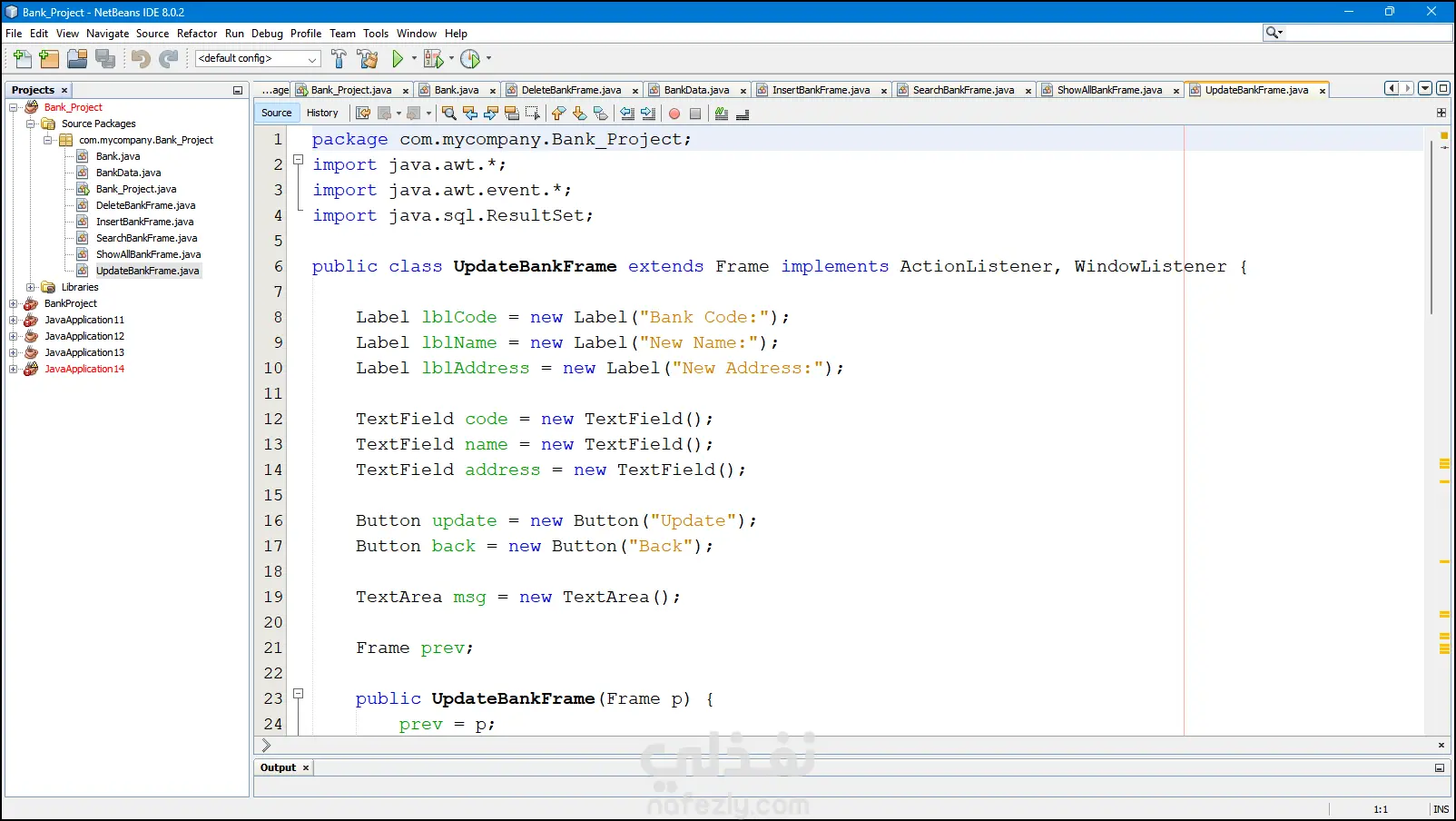This screenshot has width=1456, height=821.
Task: Click the editor vertical scrollbar
Action: pyautogui.click(x=1431, y=227)
